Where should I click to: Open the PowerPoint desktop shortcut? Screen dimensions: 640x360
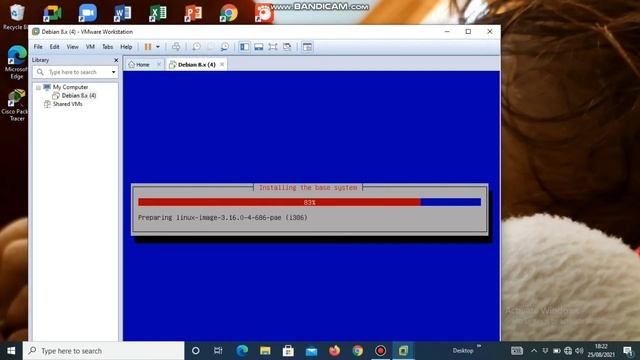[193, 13]
